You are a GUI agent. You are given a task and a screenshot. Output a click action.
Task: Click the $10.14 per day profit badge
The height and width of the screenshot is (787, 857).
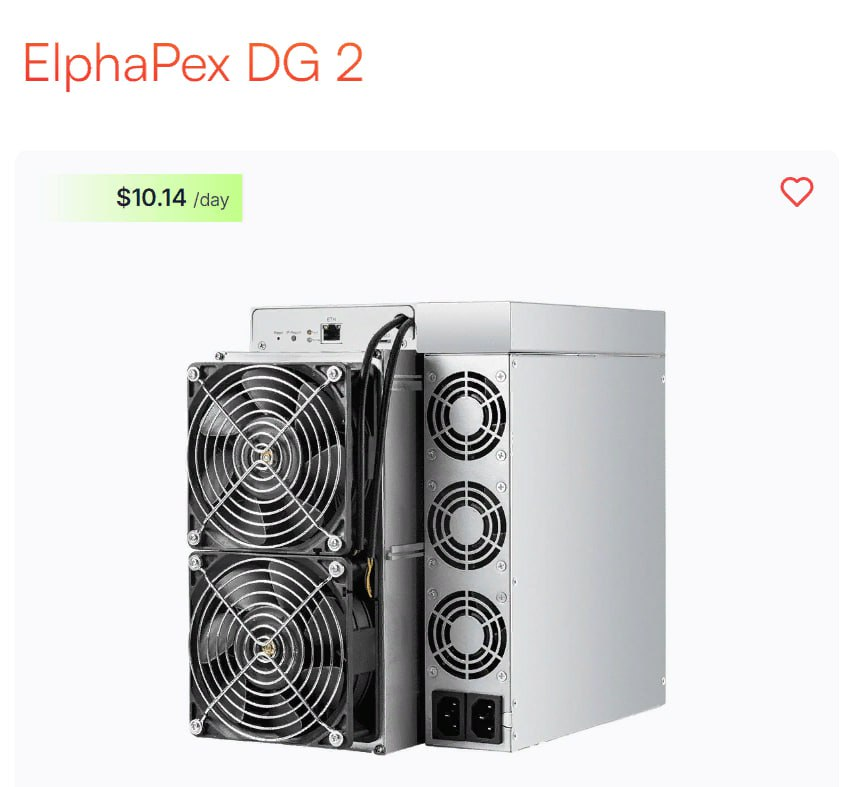(x=146, y=198)
